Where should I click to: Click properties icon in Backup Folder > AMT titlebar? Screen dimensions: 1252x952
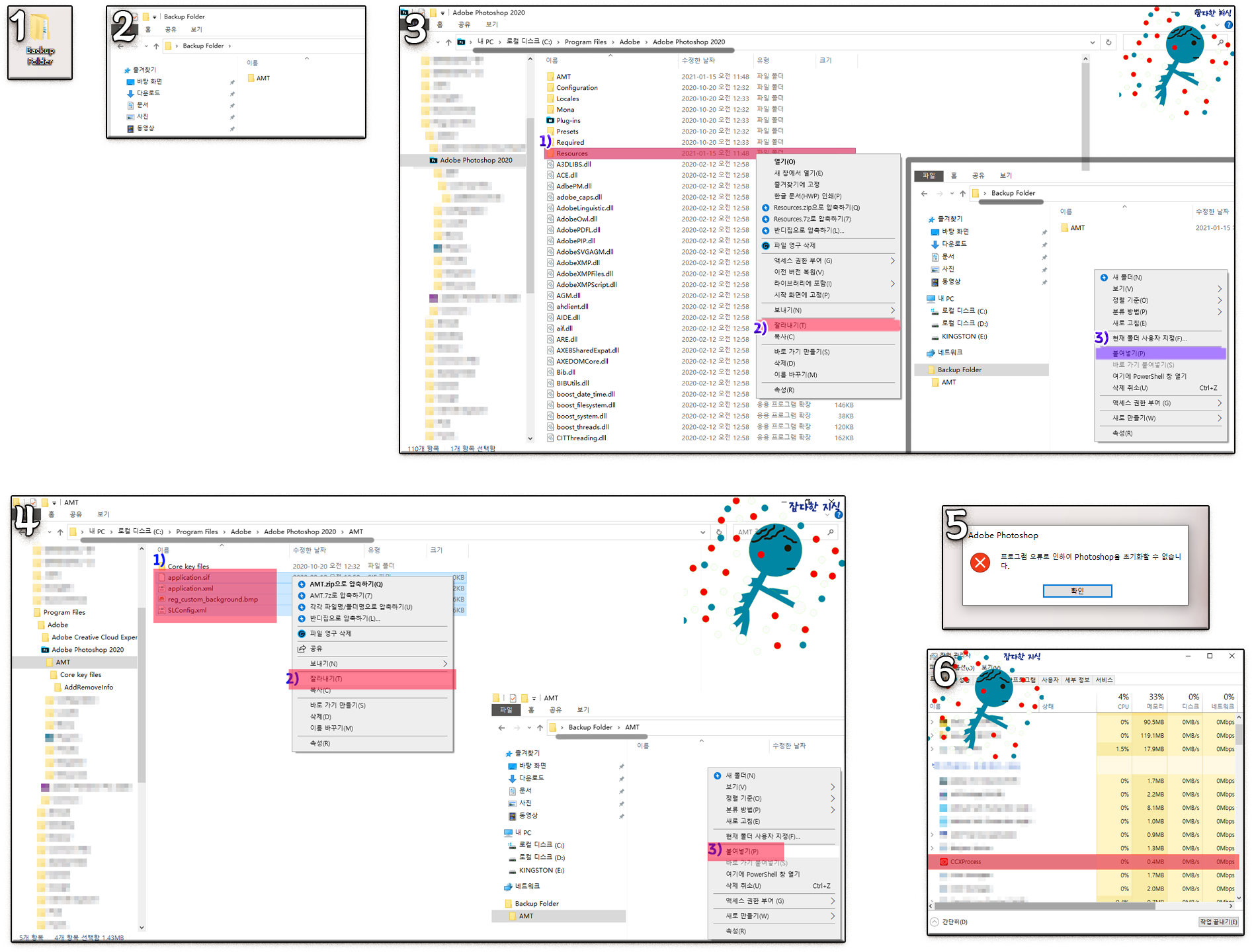(x=513, y=699)
